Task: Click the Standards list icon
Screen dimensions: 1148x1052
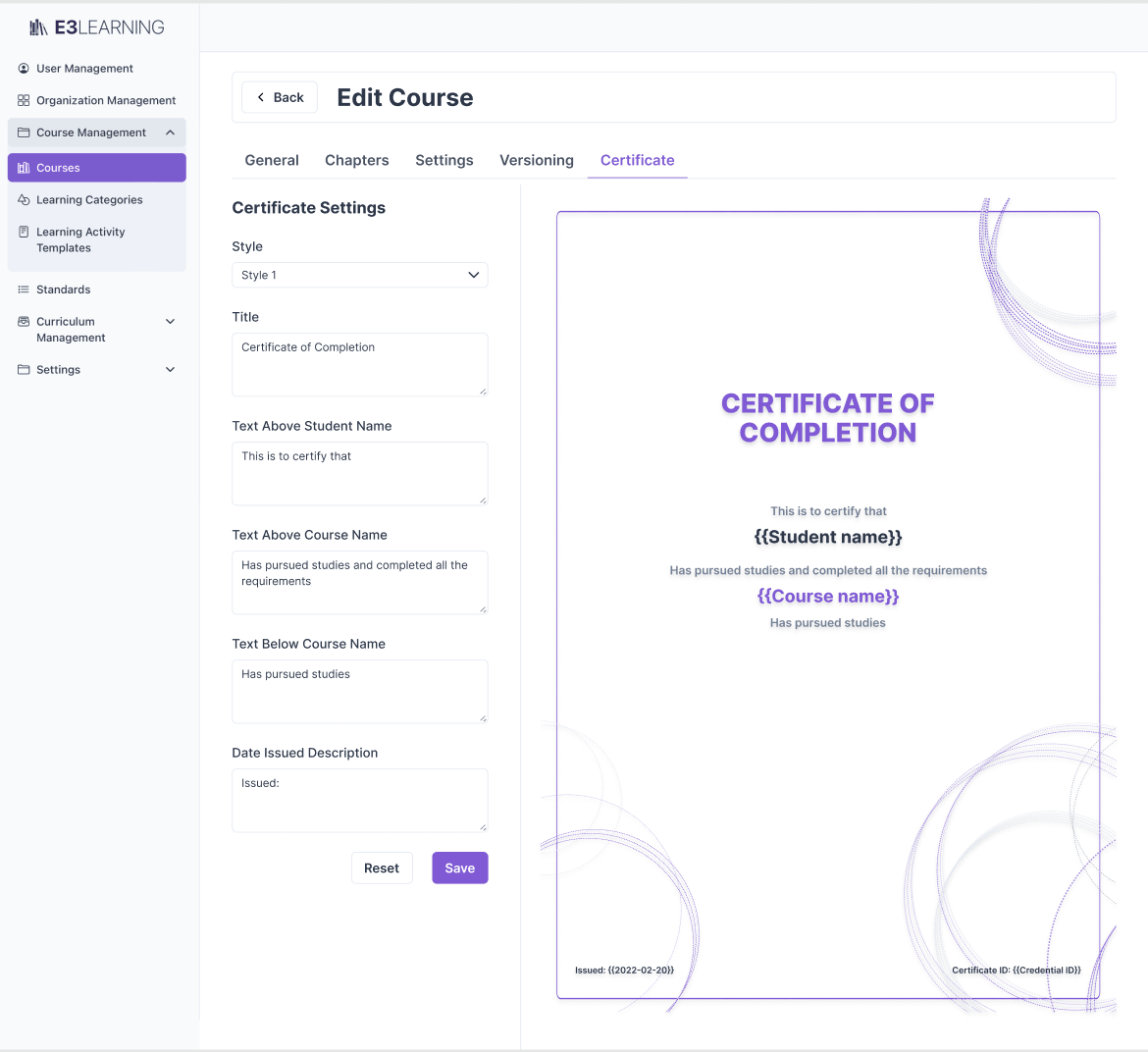Action: 24,289
